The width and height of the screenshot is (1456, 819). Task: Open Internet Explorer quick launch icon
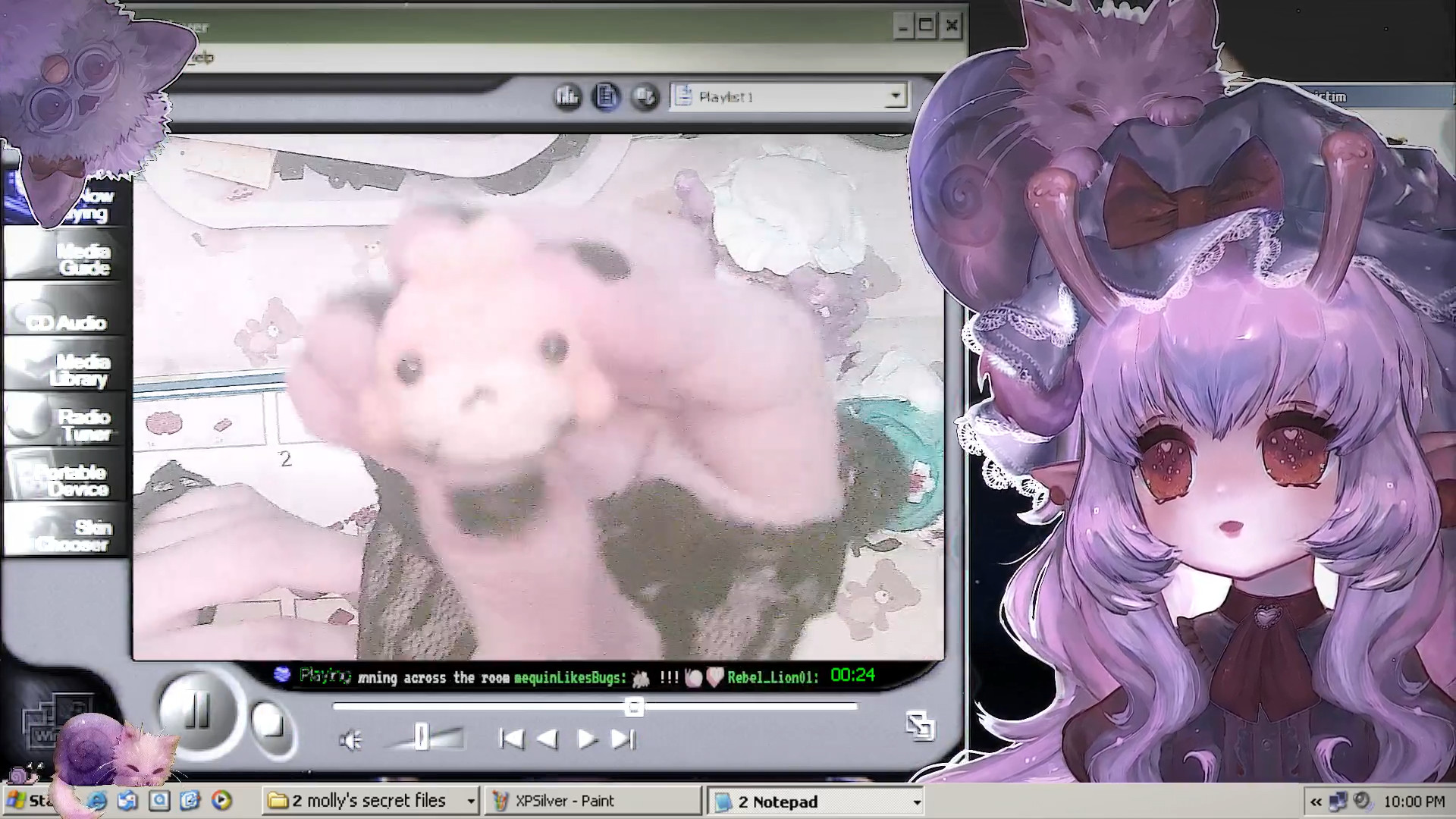tap(97, 800)
